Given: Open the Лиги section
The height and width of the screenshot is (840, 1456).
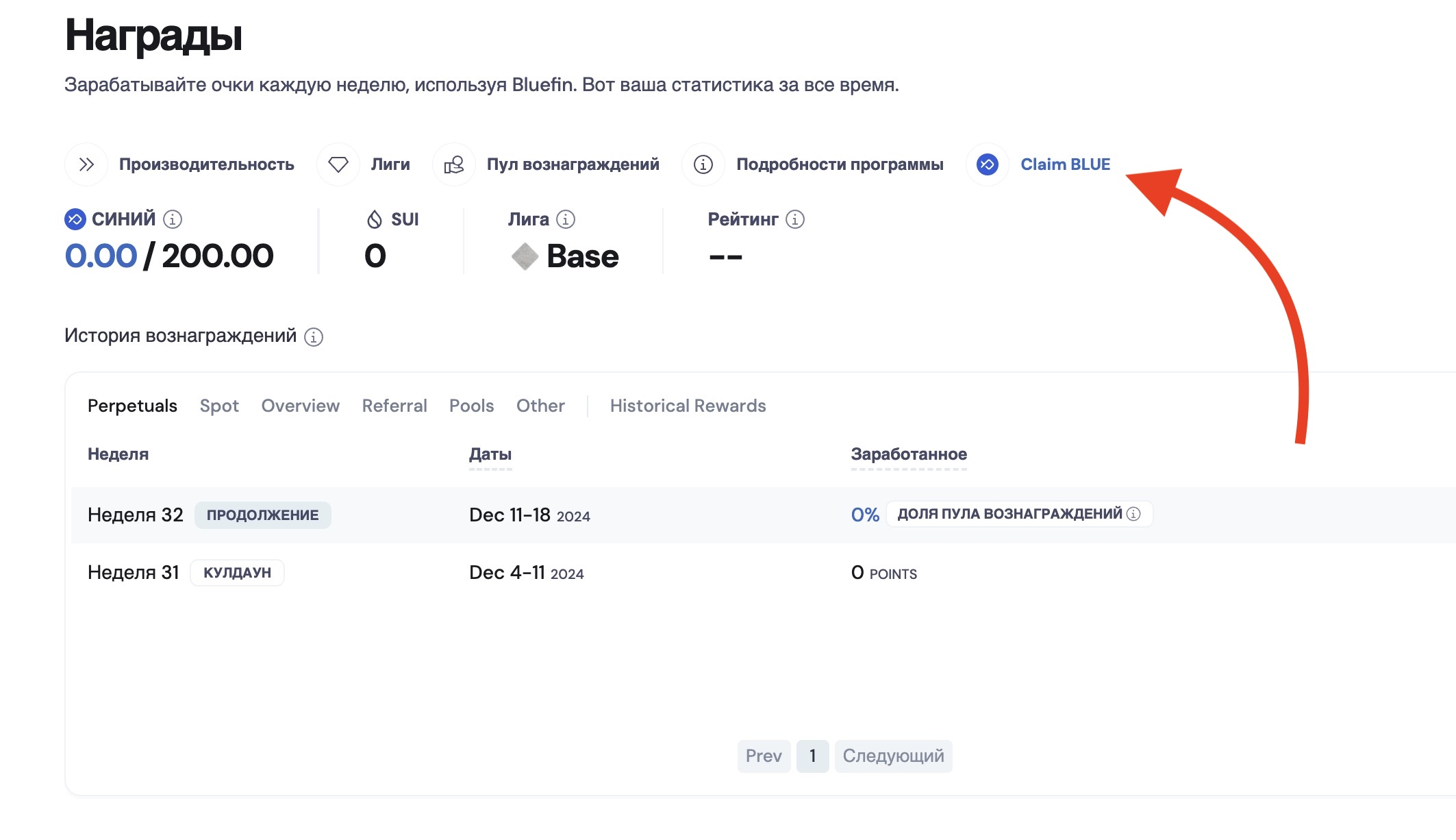Looking at the screenshot, I should click(x=390, y=164).
